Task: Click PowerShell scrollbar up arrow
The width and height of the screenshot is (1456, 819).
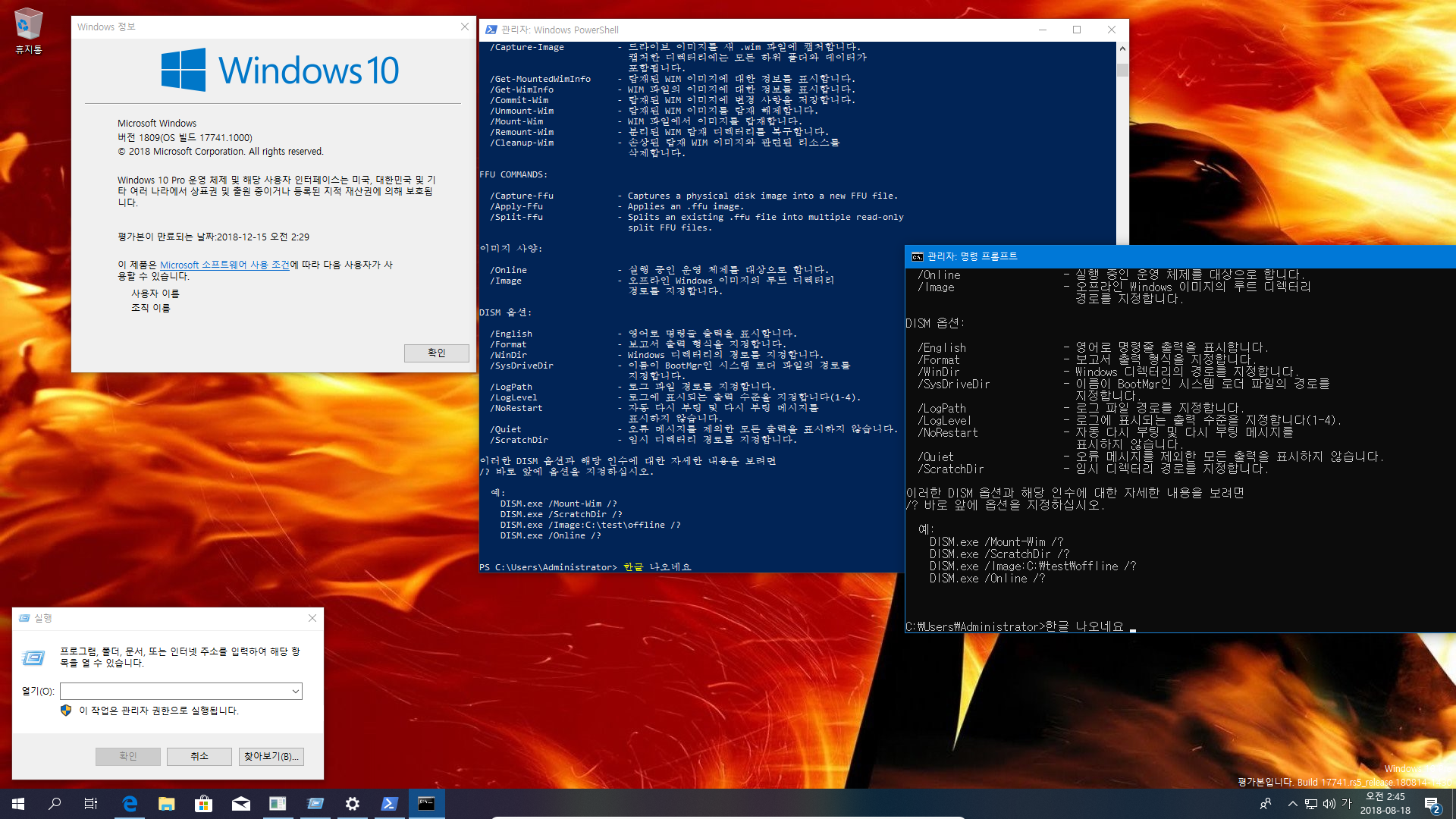Action: point(1122,48)
